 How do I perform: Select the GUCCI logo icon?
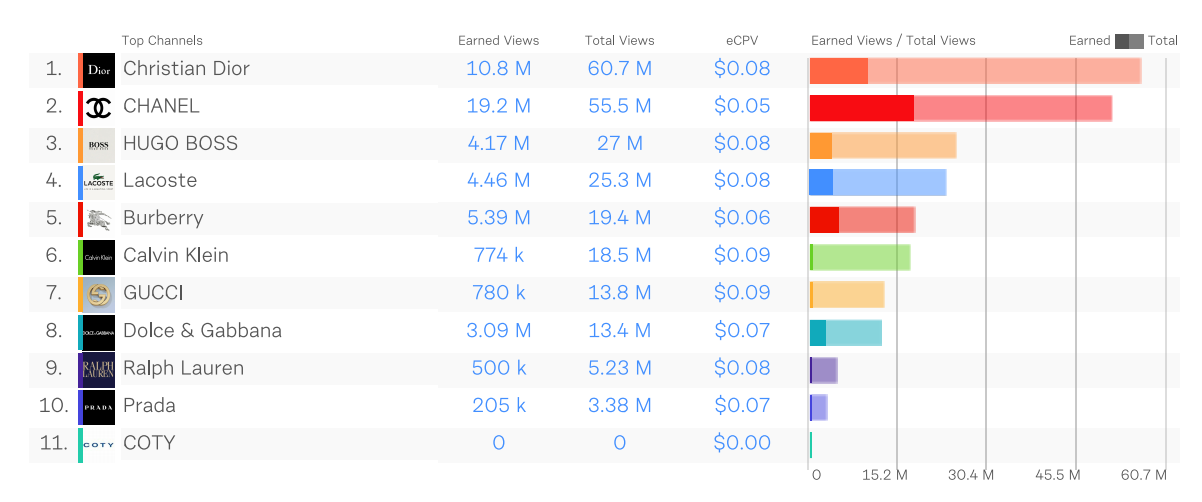point(98,294)
